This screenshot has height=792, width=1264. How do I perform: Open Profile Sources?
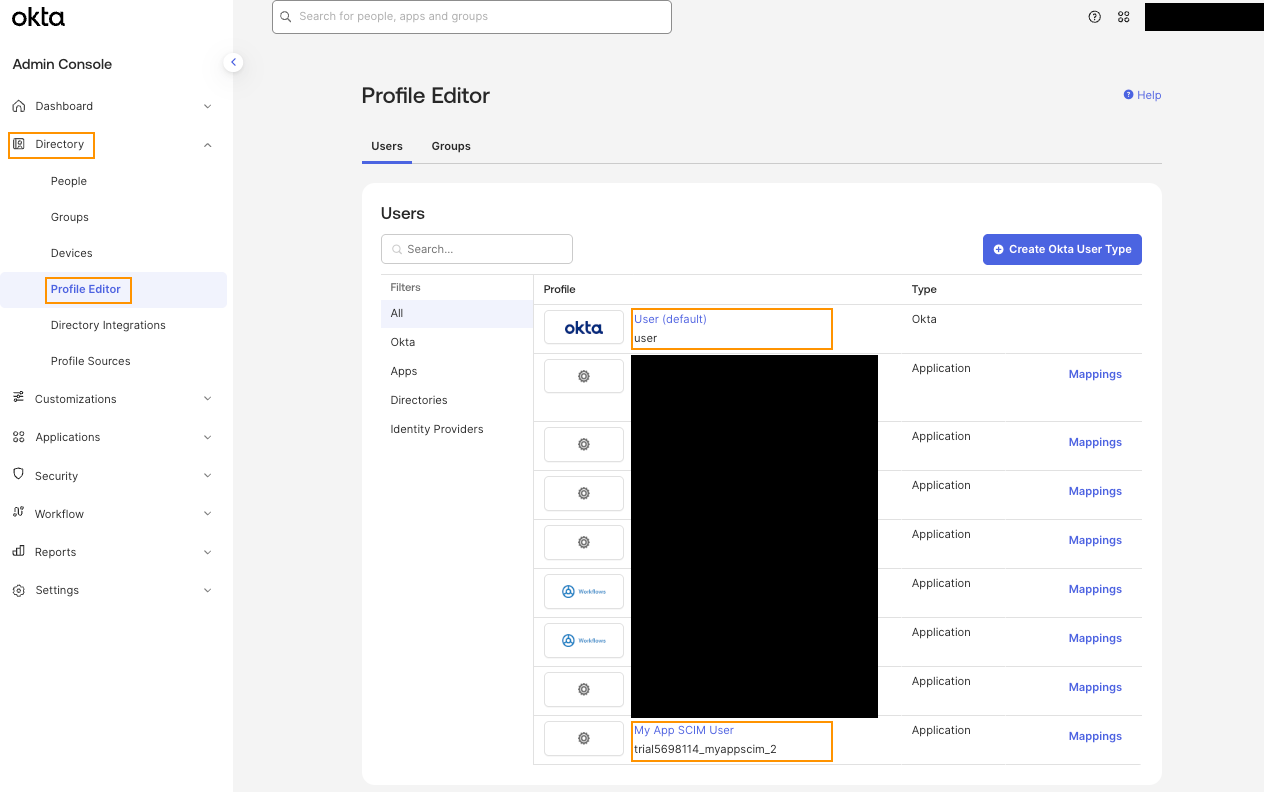tap(91, 361)
